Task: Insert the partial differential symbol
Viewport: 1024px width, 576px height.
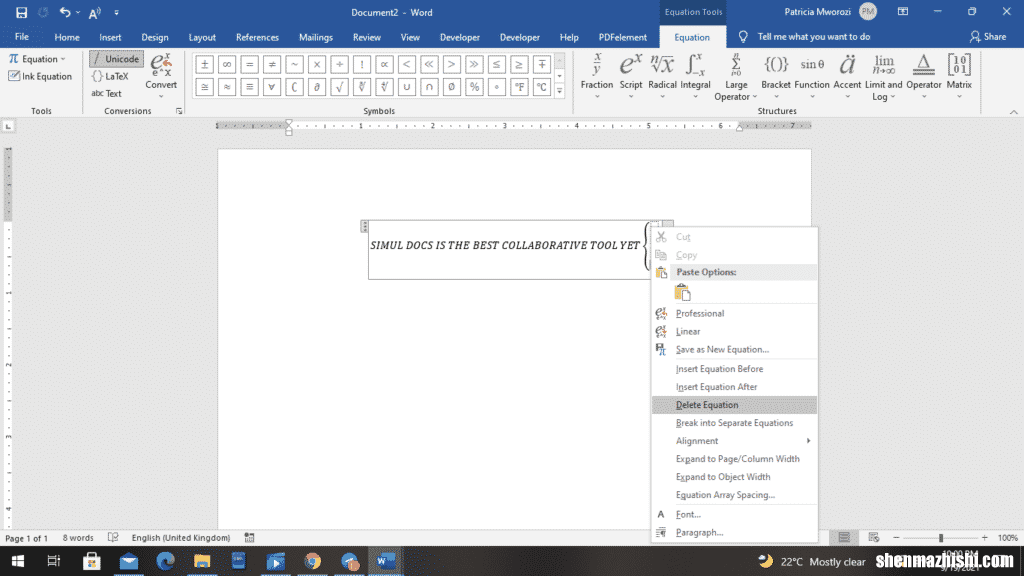Action: click(317, 86)
